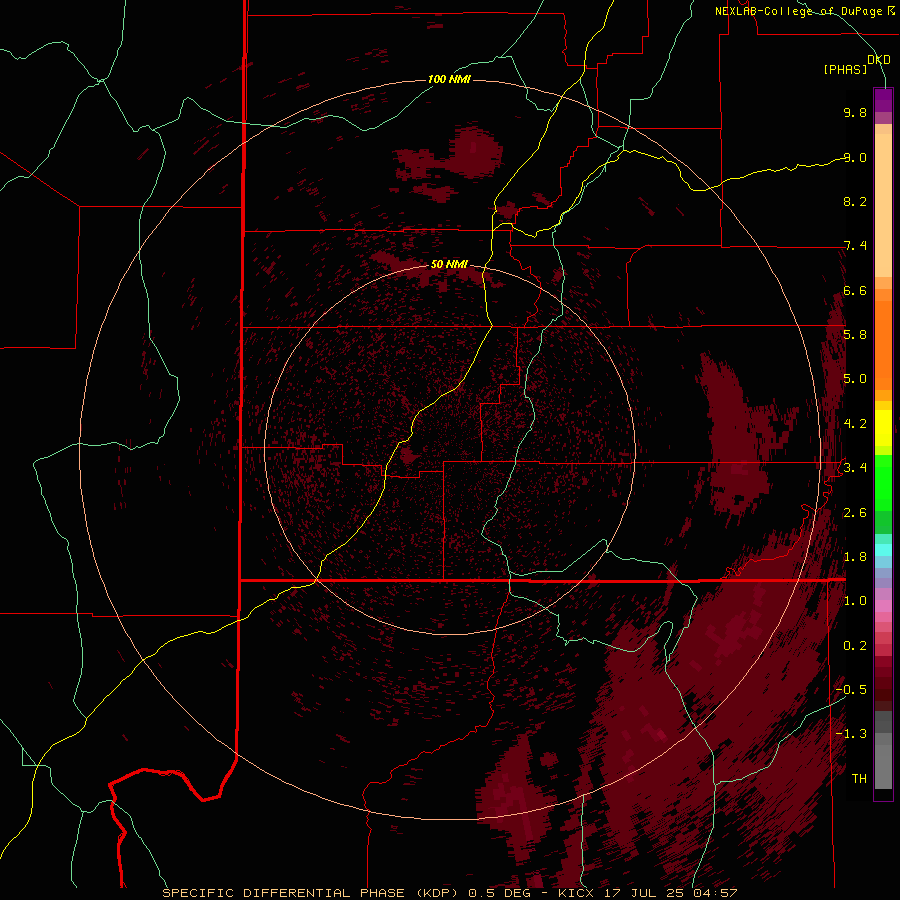
Task: Click the 7.4 value on the color scale
Action: [x=855, y=246]
